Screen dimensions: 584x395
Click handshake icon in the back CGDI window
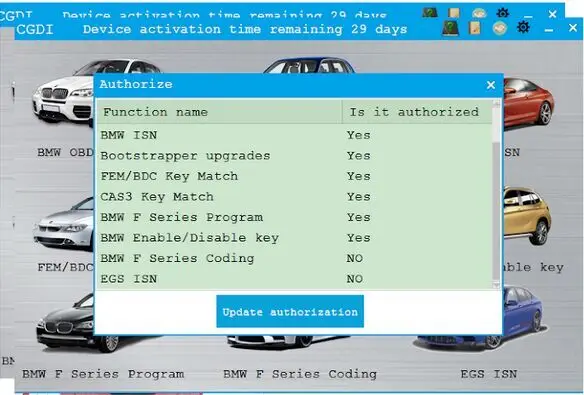tap(479, 13)
